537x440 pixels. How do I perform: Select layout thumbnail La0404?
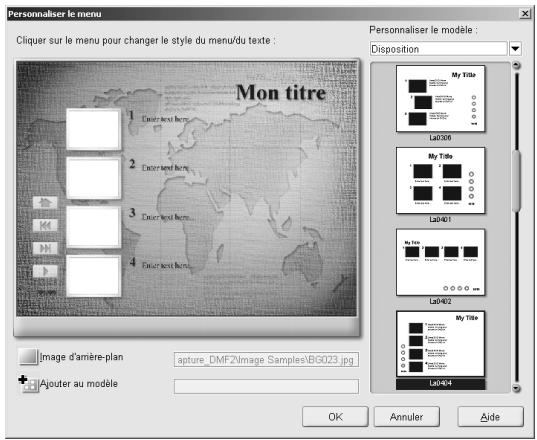click(440, 344)
